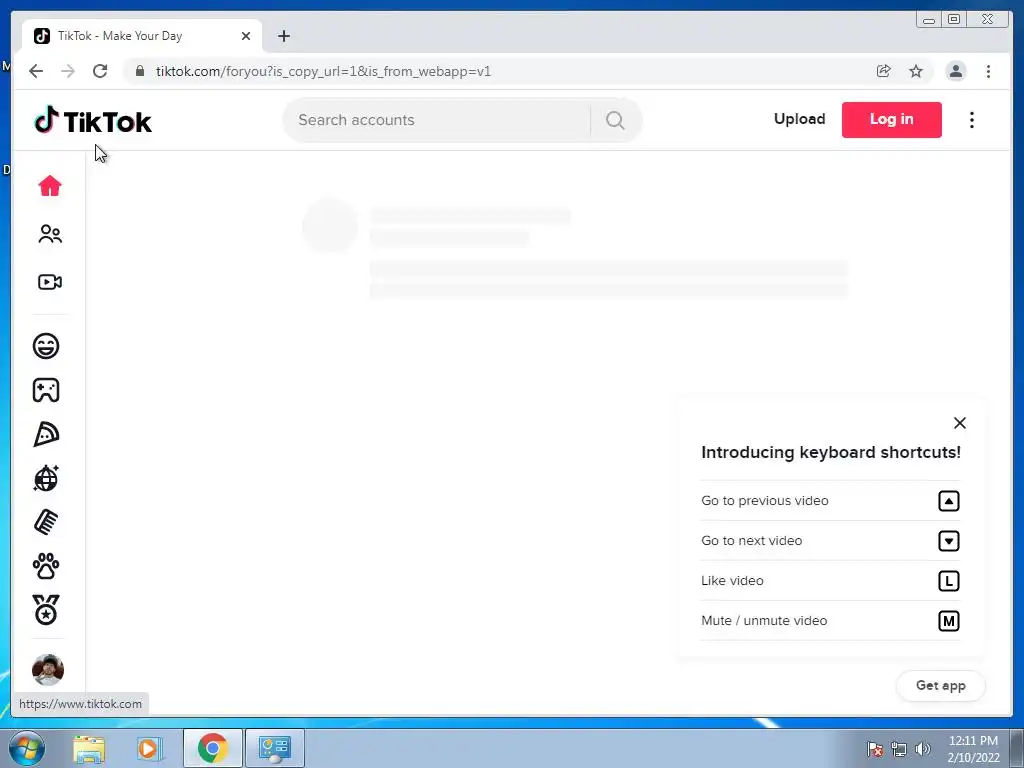This screenshot has height=768, width=1024.
Task: Select the Animals paw print category icon
Action: [46, 566]
